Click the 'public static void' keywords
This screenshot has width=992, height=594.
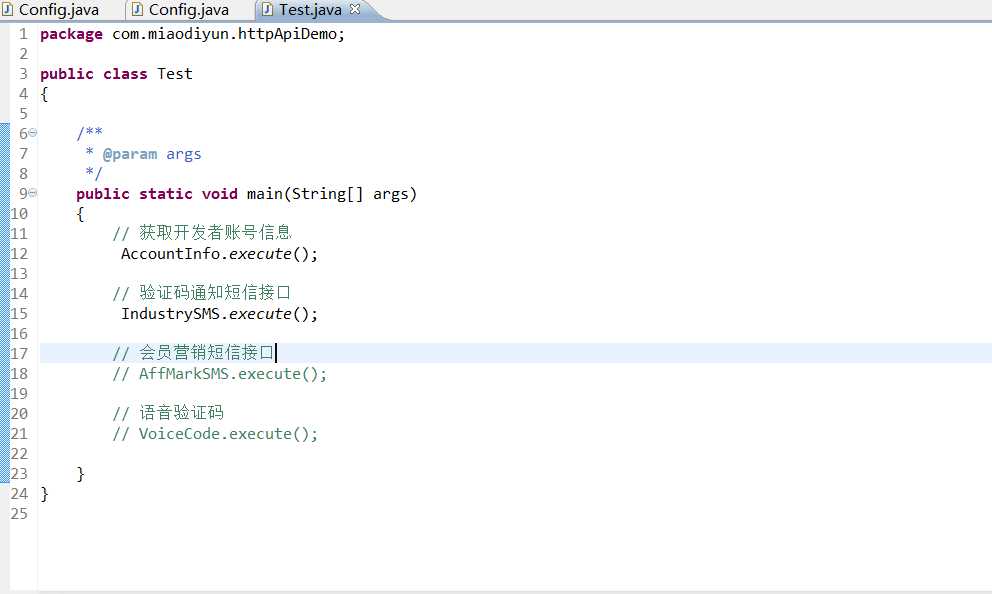(x=157, y=194)
